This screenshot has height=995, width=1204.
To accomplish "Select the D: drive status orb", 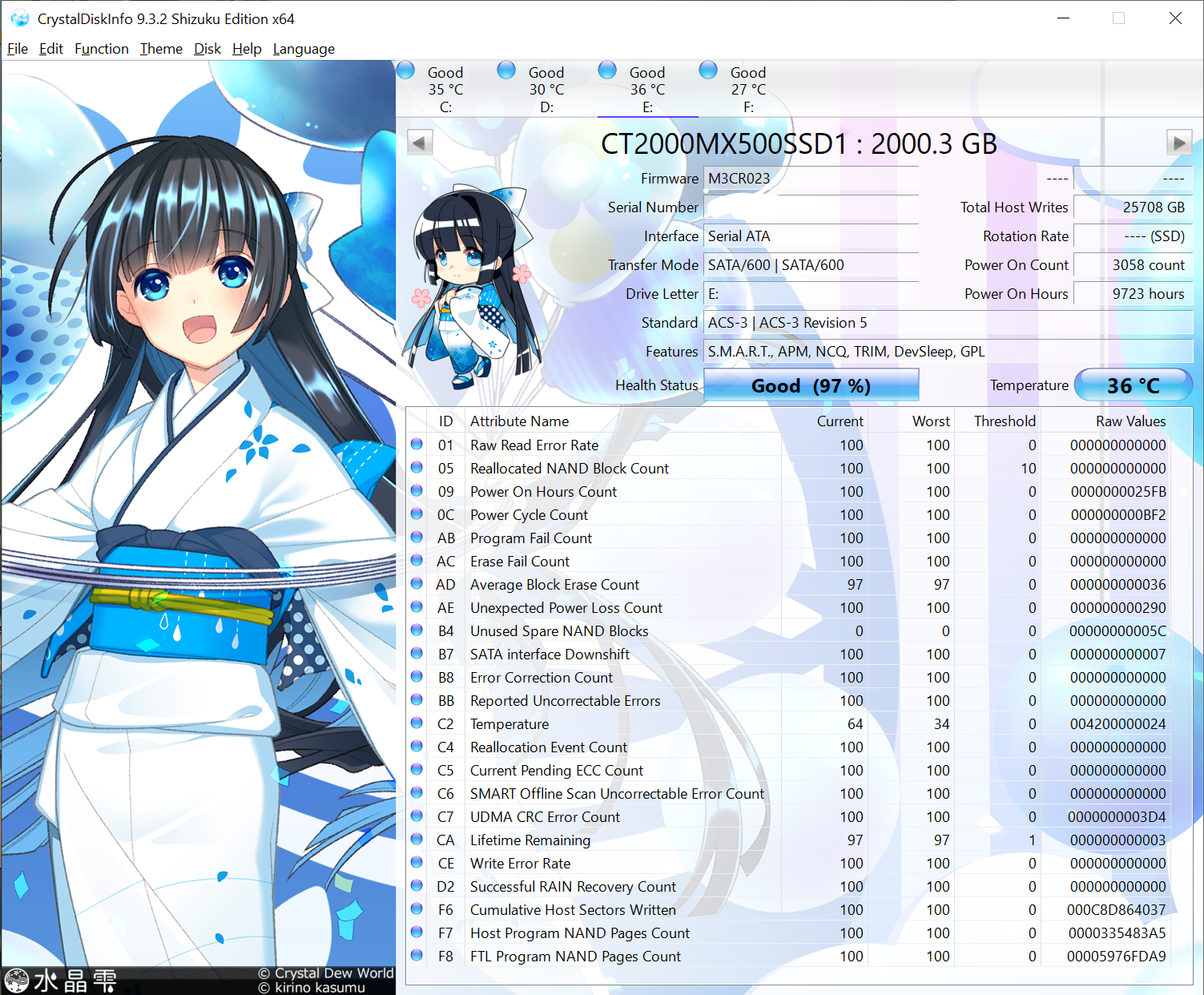I will click(506, 70).
